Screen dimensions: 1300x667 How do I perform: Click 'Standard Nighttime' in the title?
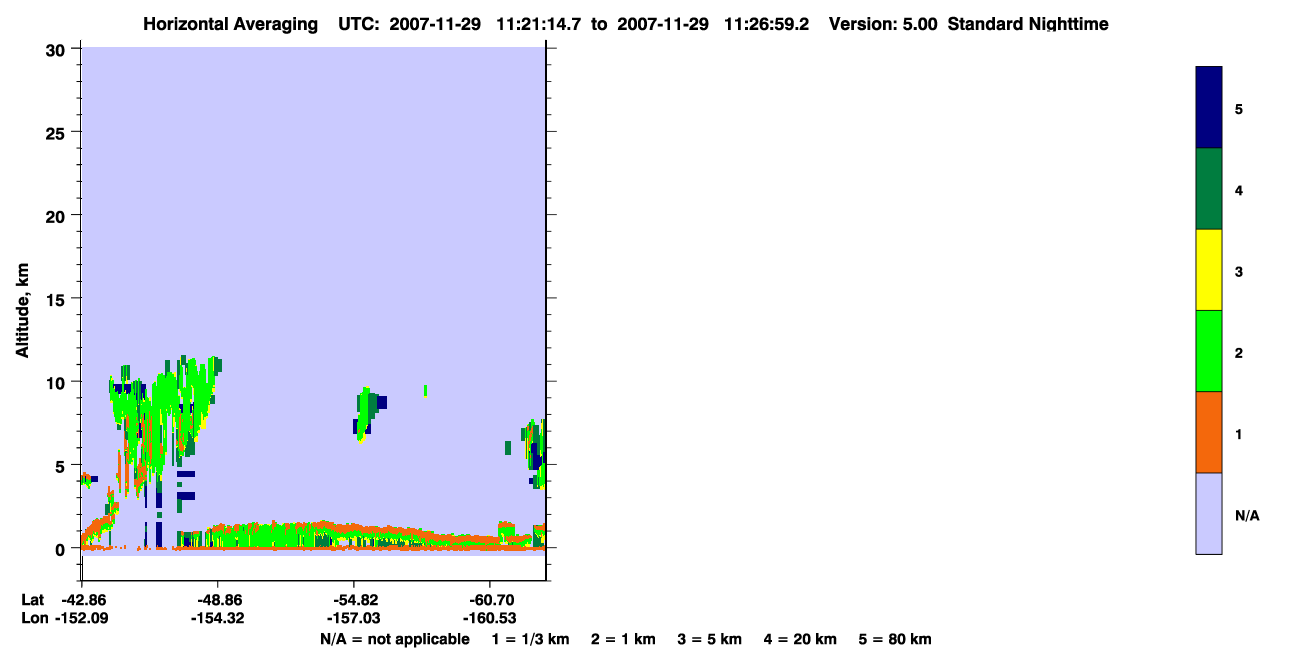coord(1028,24)
